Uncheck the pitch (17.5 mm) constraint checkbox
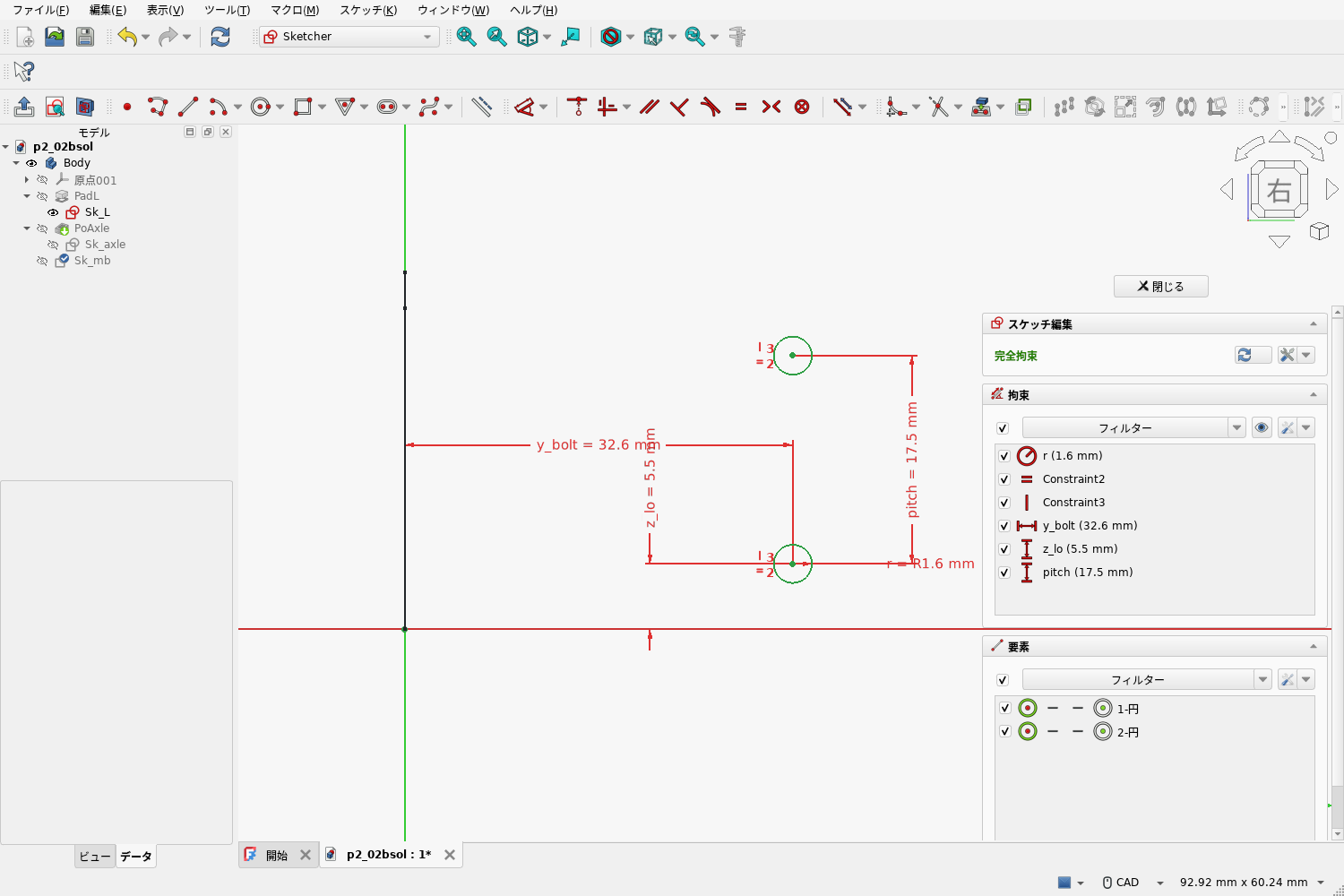 point(1004,573)
